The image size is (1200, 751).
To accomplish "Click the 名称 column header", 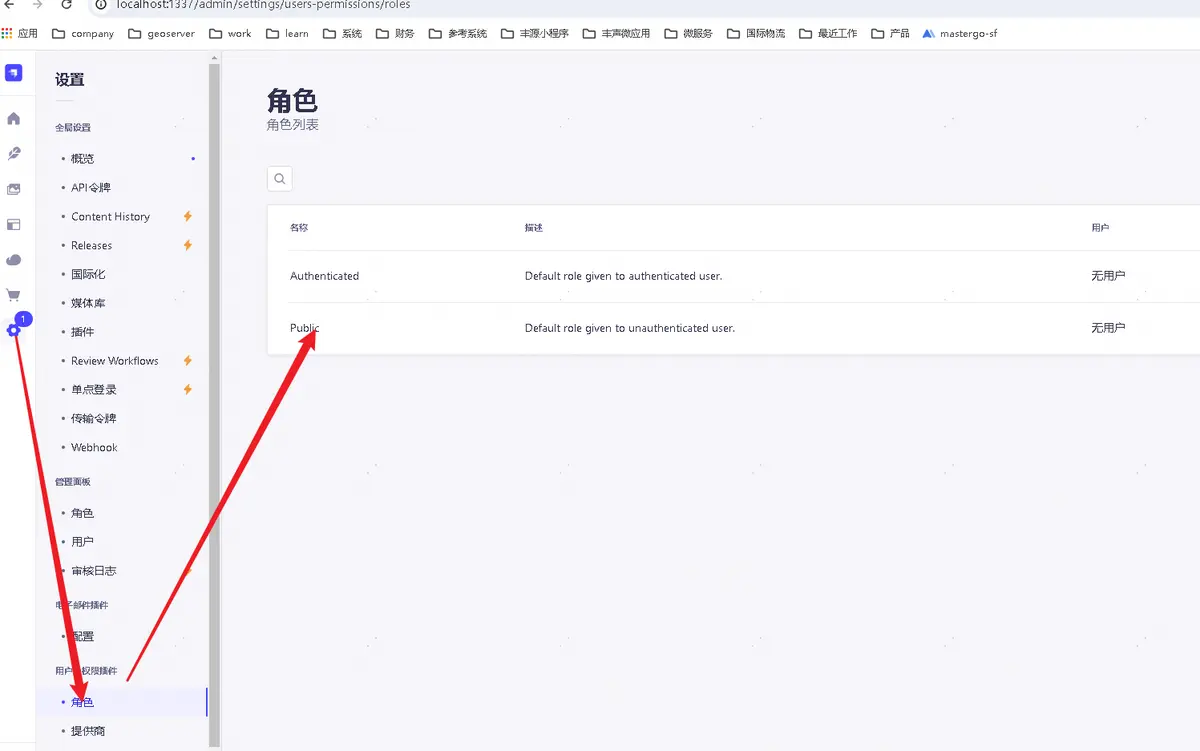I will [299, 228].
